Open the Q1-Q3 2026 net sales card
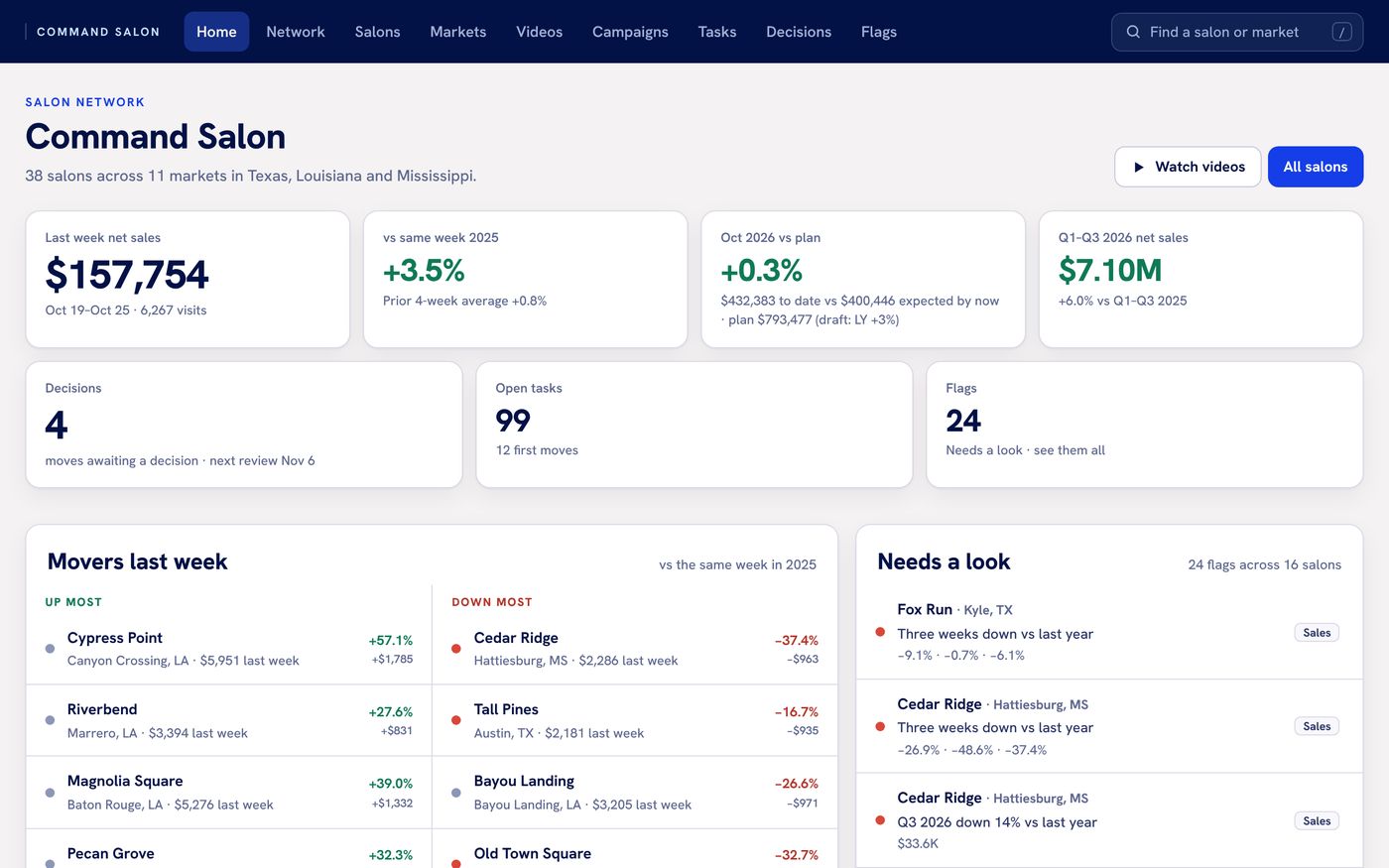The height and width of the screenshot is (868, 1389). [x=1201, y=279]
